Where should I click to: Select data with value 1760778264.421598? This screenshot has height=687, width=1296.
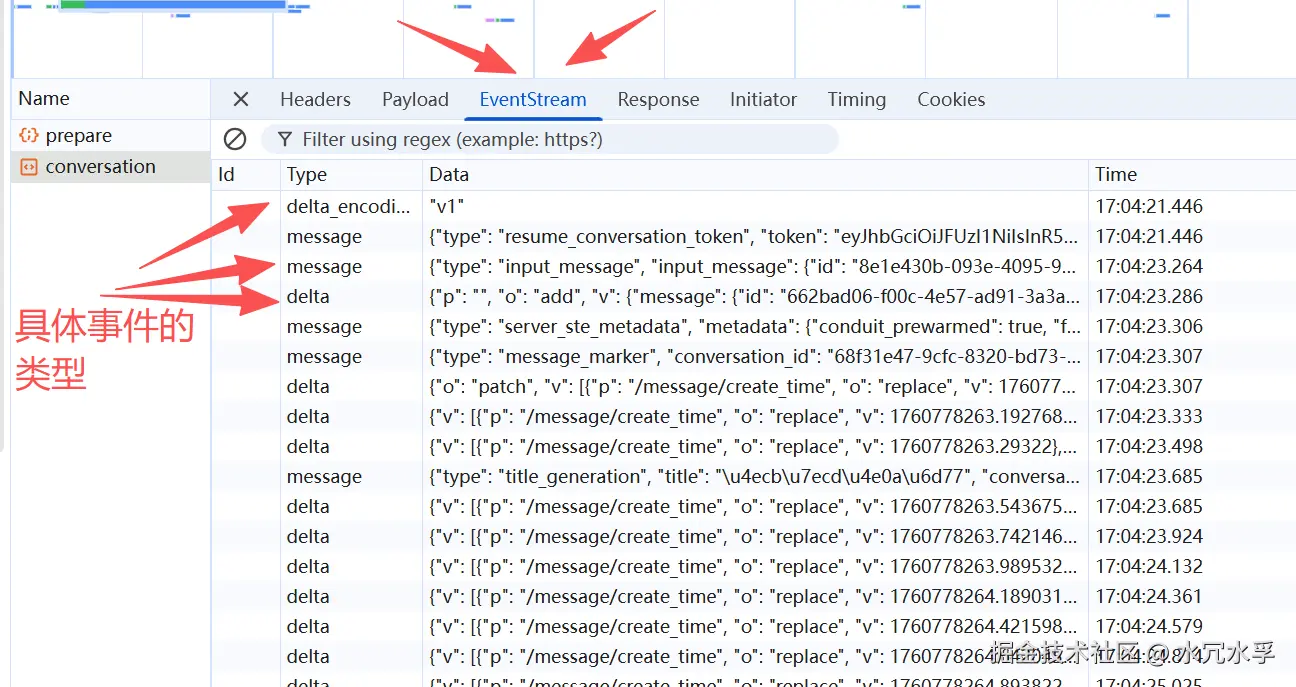[x=754, y=626]
